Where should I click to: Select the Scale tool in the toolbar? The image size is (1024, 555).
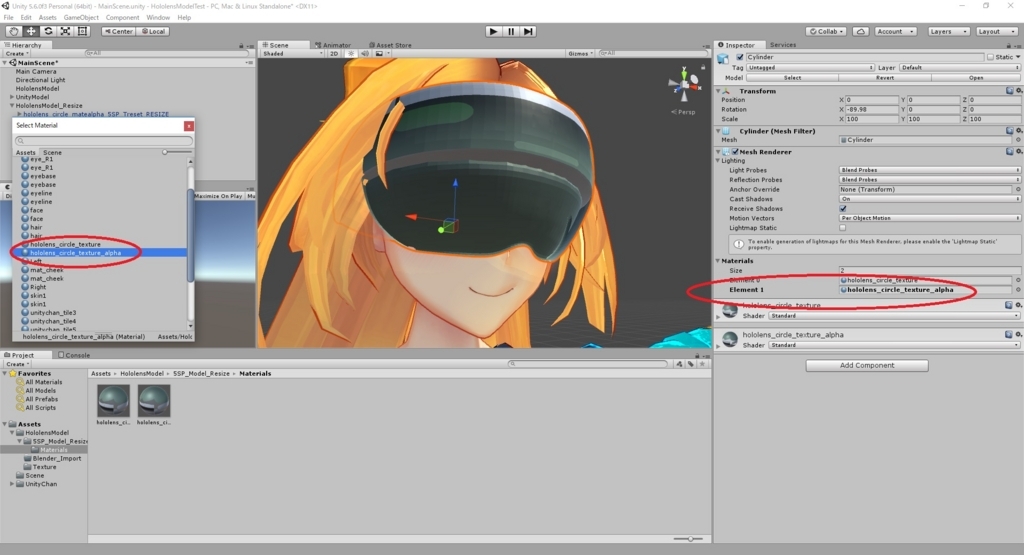pos(65,31)
